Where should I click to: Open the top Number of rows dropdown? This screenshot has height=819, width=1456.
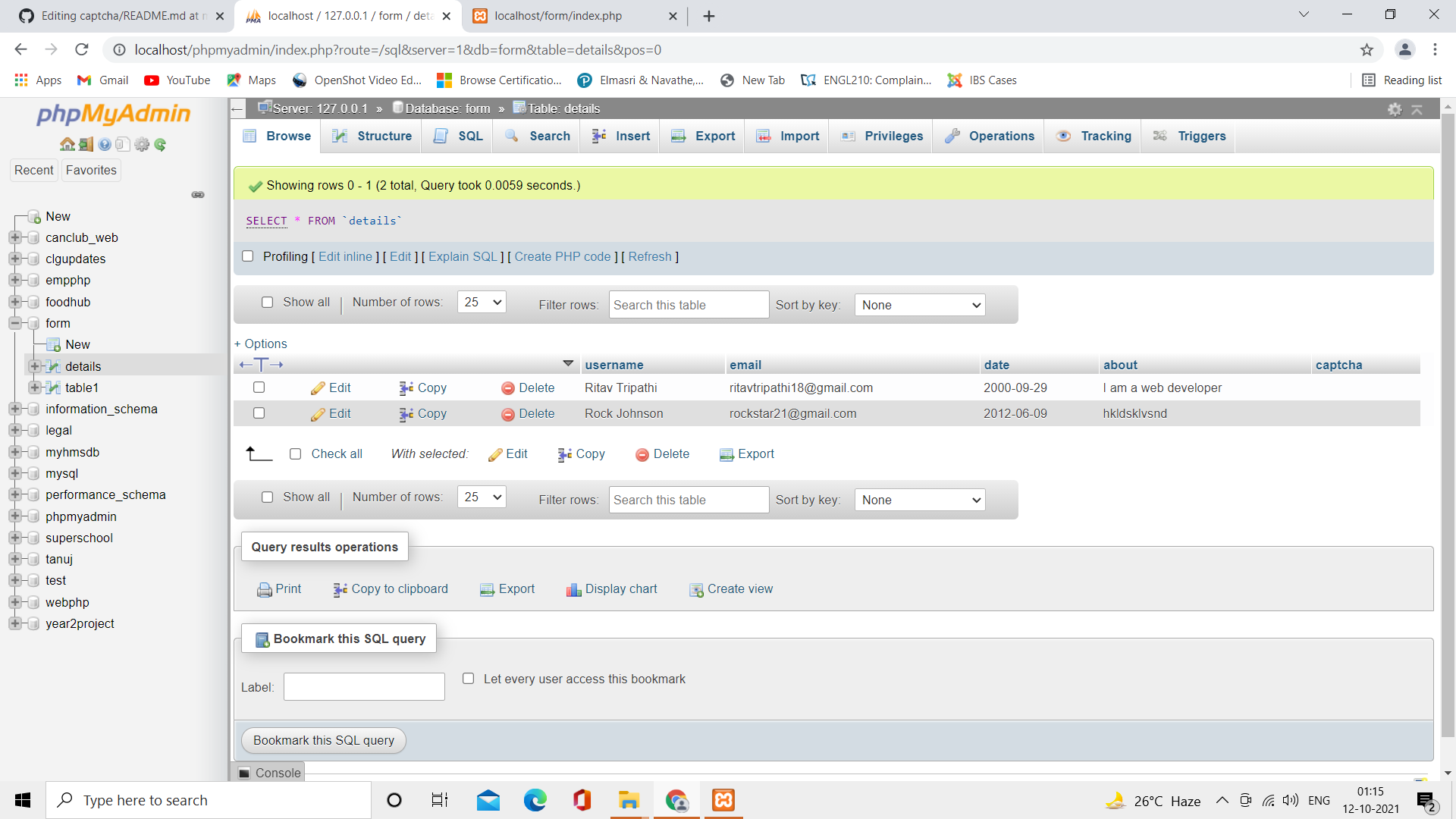482,302
